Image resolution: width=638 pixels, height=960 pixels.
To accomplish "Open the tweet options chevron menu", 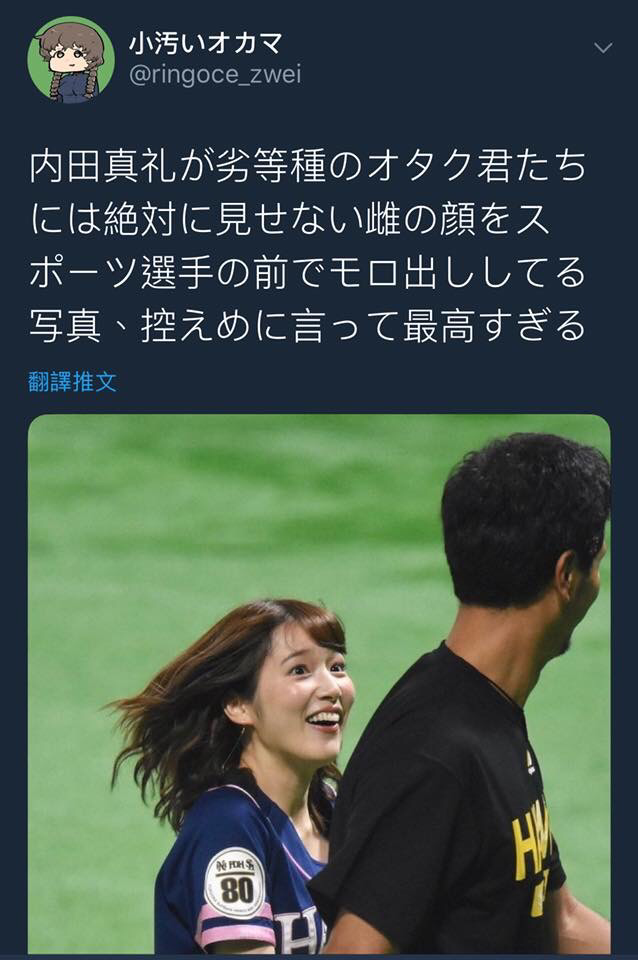I will click(603, 48).
